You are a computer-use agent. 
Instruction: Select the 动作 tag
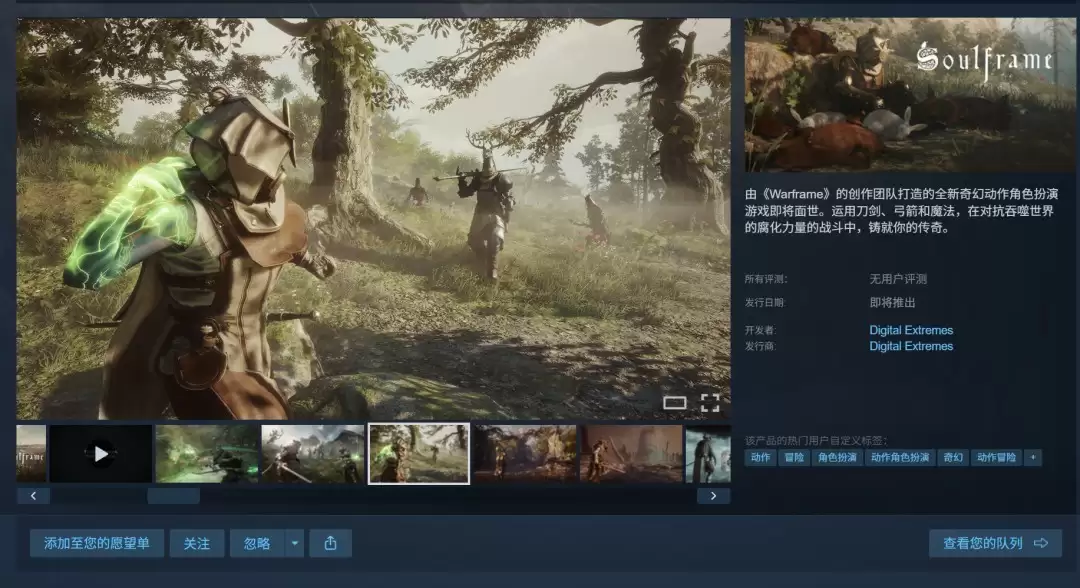tap(760, 457)
